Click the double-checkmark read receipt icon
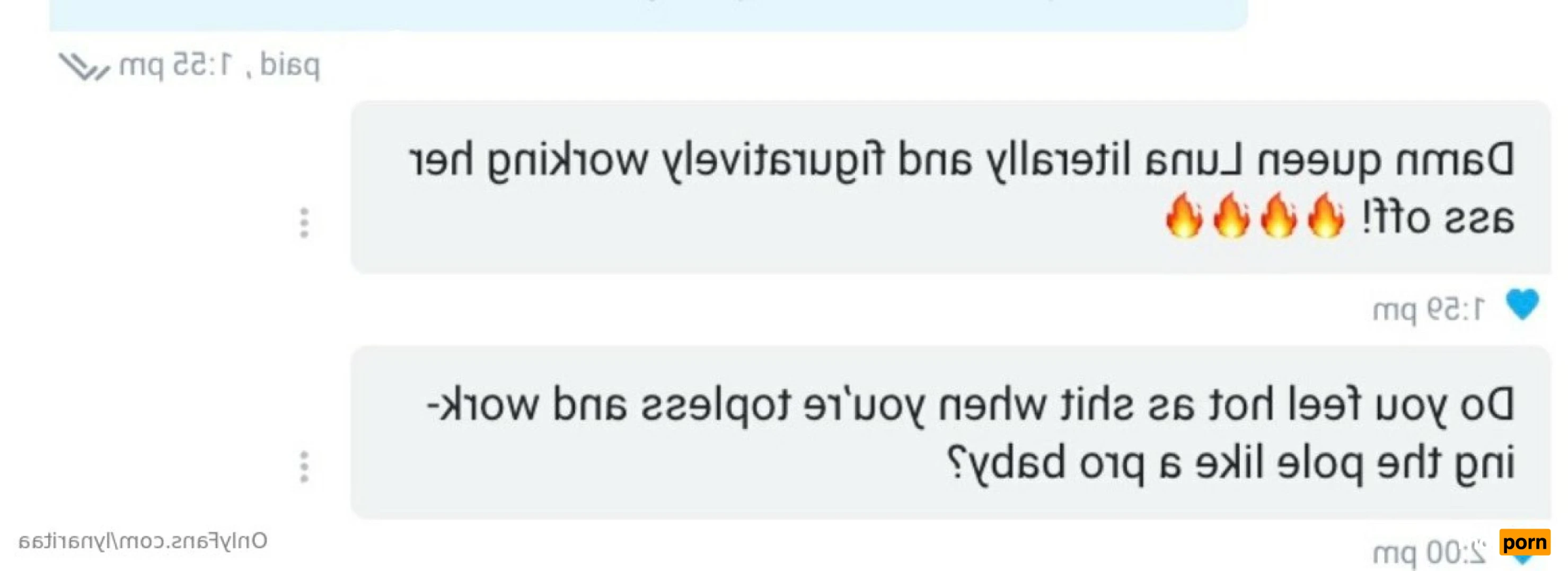The height and width of the screenshot is (571, 1568). tap(84, 66)
